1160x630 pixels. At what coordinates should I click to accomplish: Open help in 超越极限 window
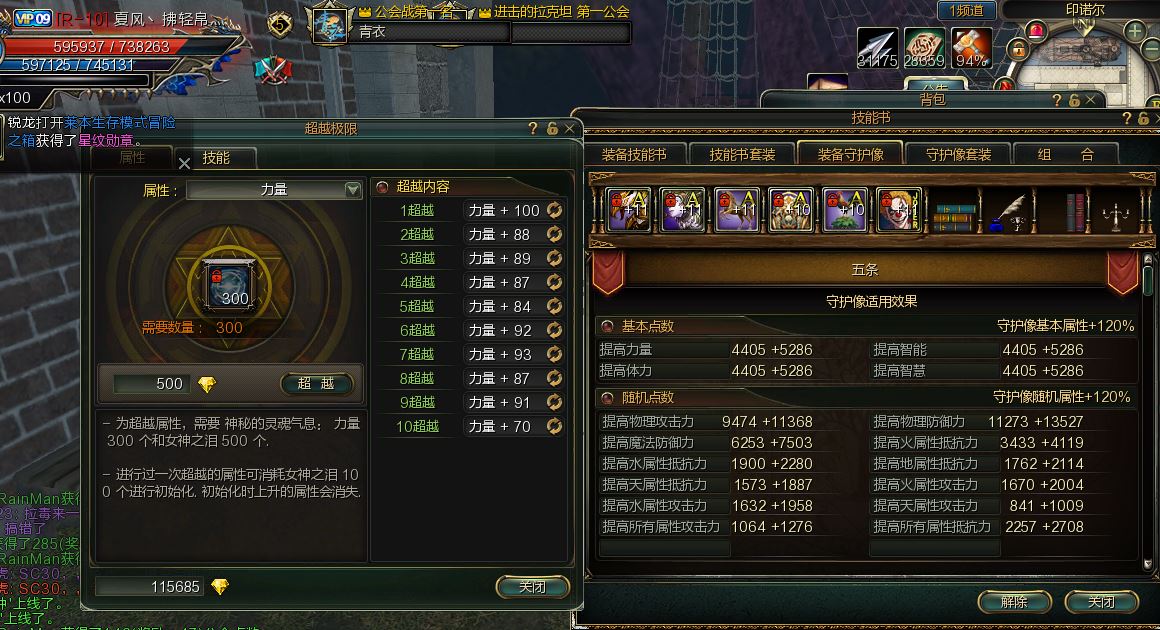[x=533, y=128]
